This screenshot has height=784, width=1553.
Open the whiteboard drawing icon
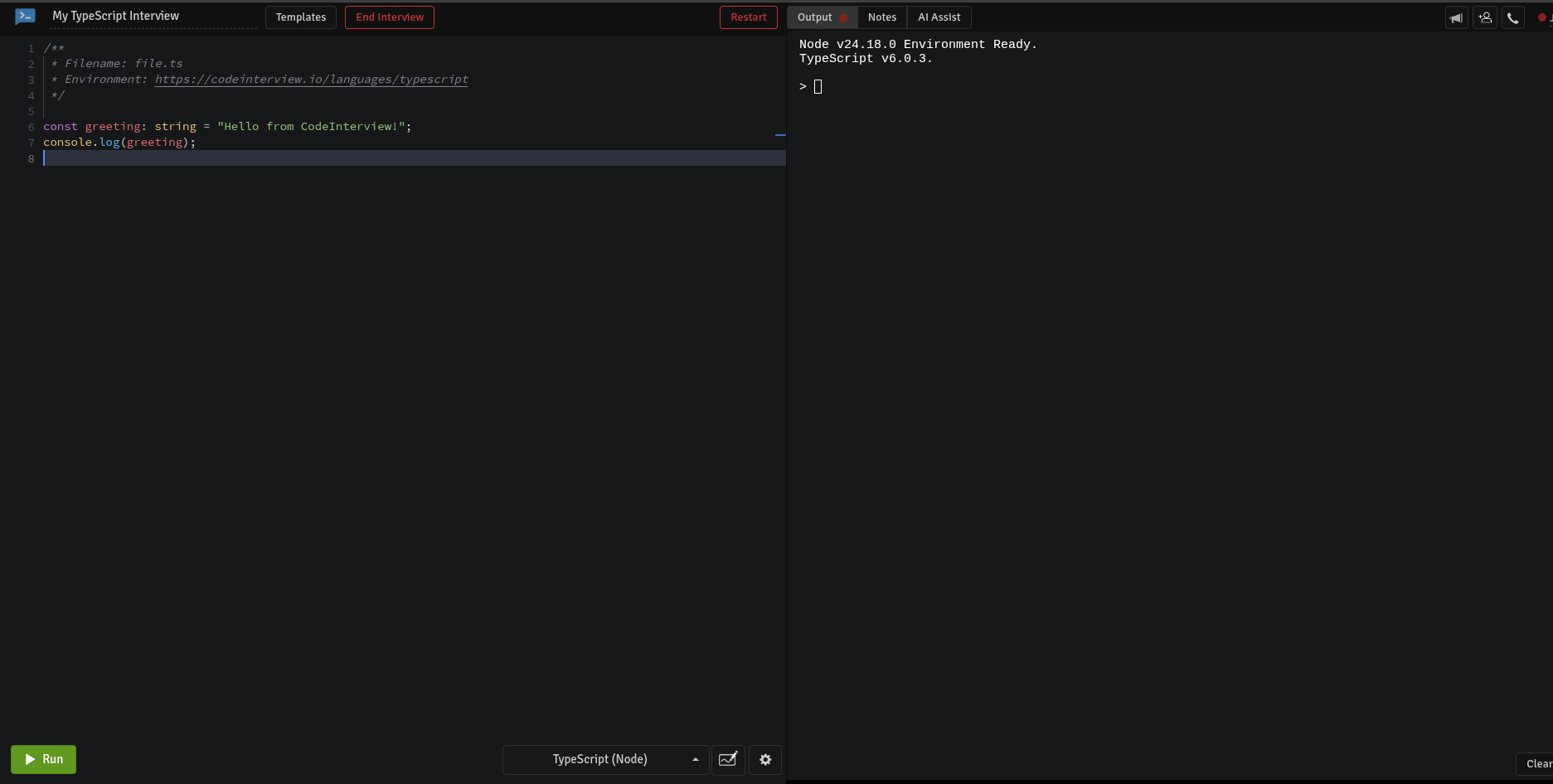728,759
